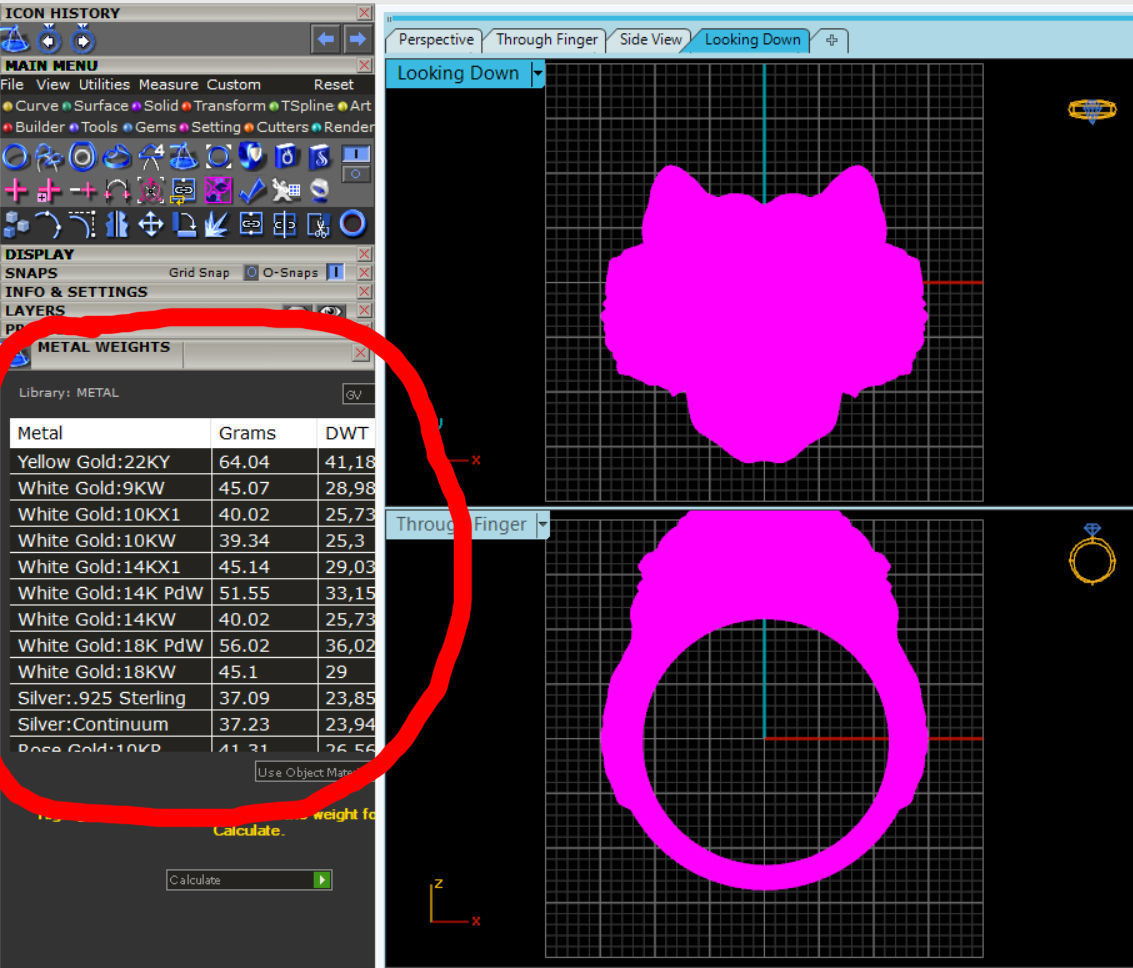Click the join chain-link icon
The height and width of the screenshot is (968, 1133).
click(x=251, y=225)
